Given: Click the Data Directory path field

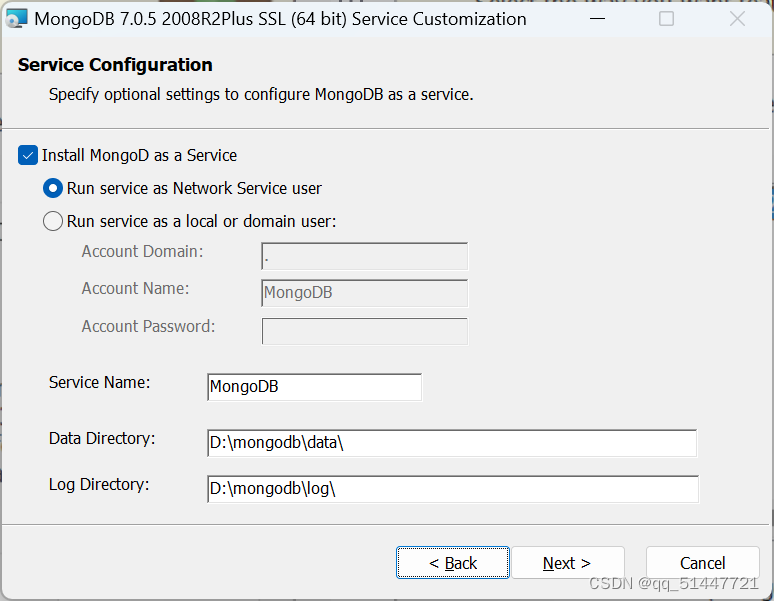Looking at the screenshot, I should point(452,443).
